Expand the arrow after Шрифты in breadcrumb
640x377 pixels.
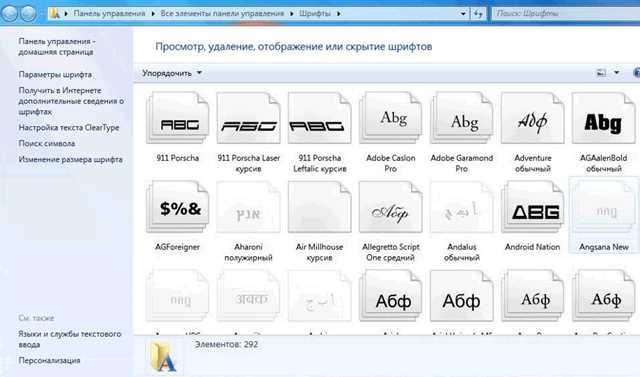click(338, 13)
